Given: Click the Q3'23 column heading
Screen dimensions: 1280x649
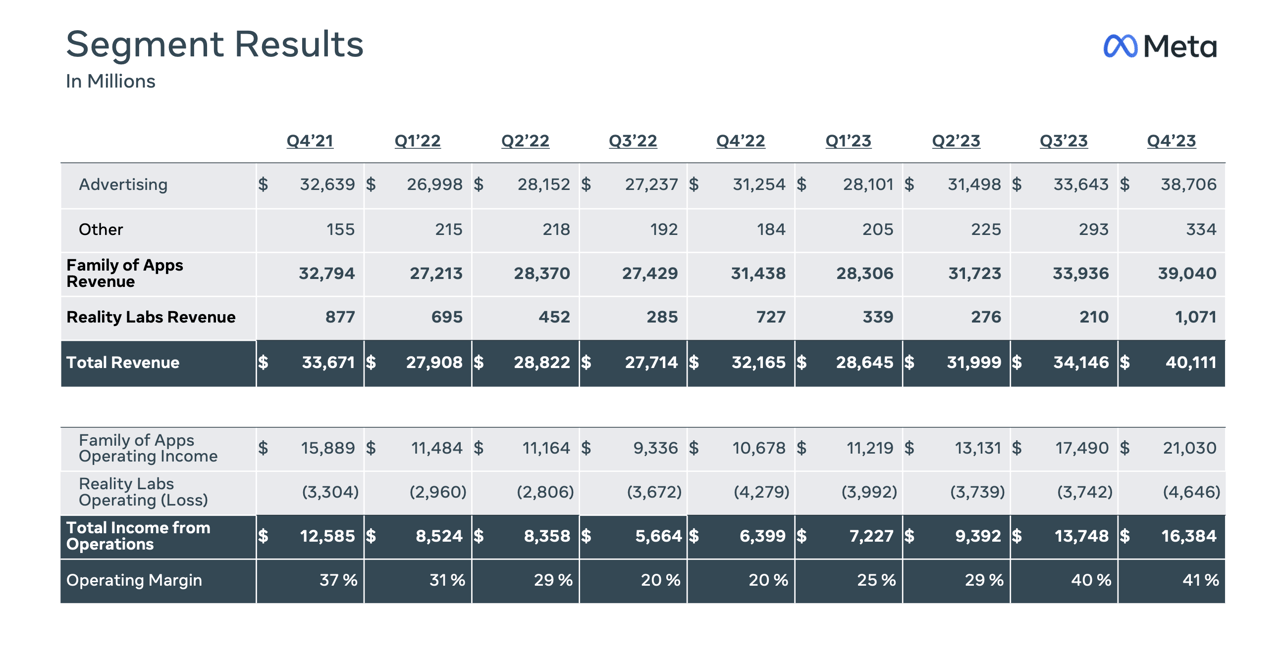Looking at the screenshot, I should [1063, 141].
